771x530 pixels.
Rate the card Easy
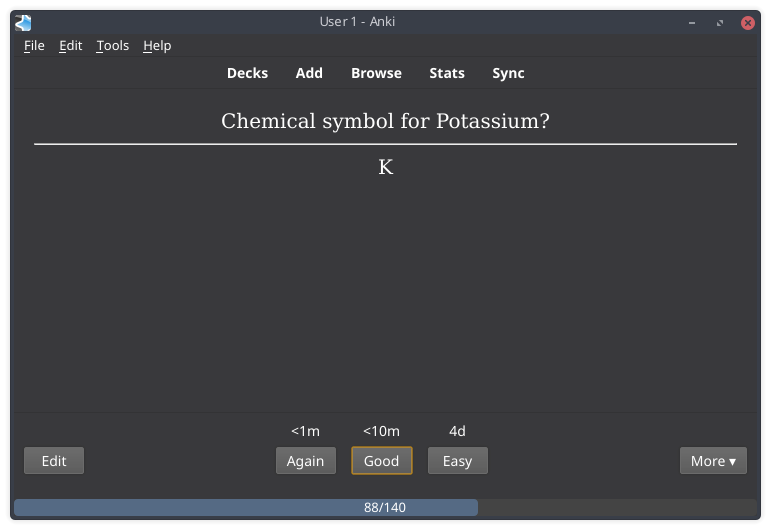[x=458, y=461]
